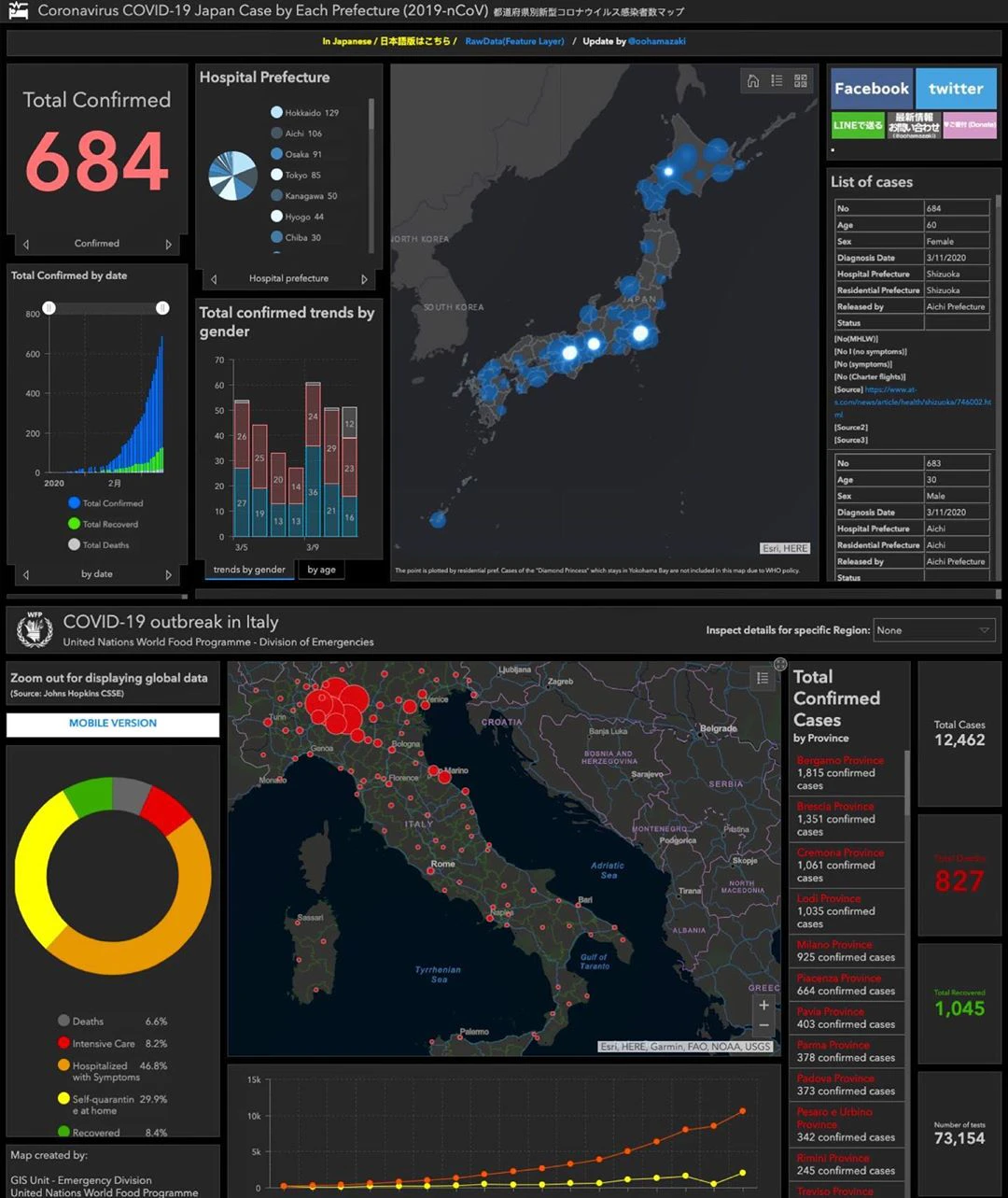Screen dimensions: 1008x1198
Task: Click the dashboard logo in Japan dashboard header
Action: tap(18, 12)
